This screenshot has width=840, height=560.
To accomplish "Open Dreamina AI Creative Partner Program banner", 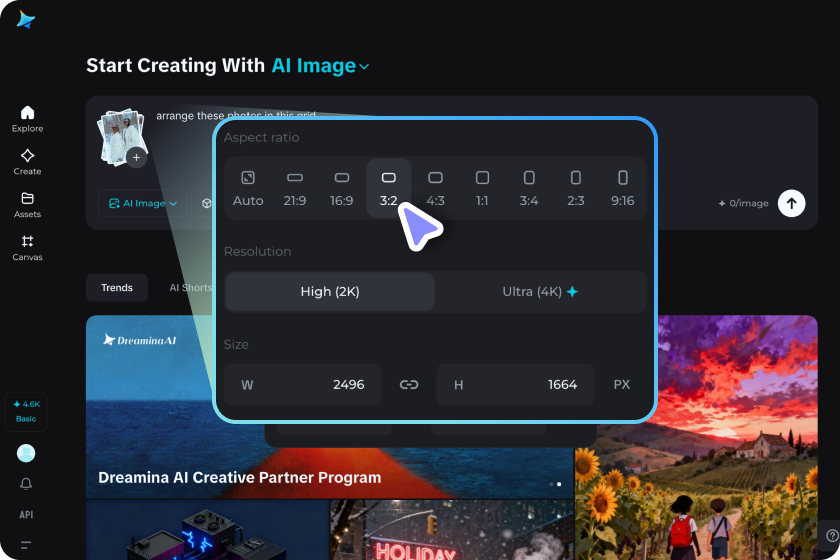I will (239, 477).
